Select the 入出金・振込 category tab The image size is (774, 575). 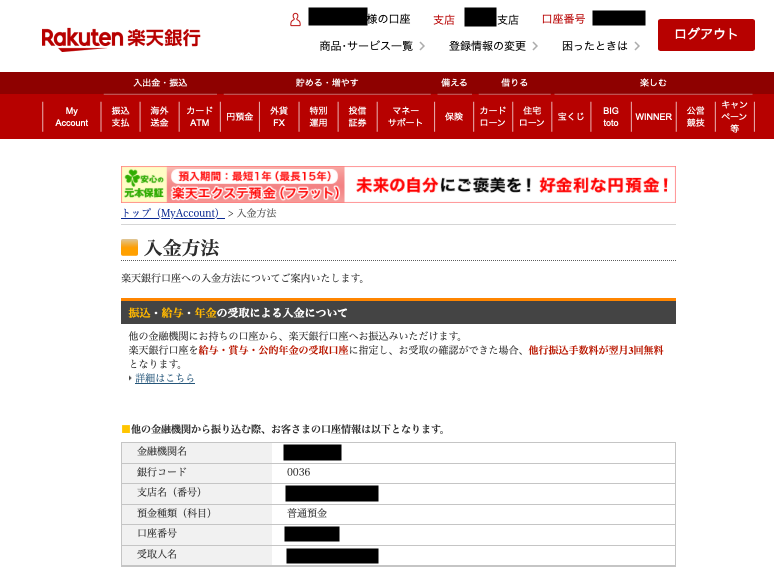point(160,83)
